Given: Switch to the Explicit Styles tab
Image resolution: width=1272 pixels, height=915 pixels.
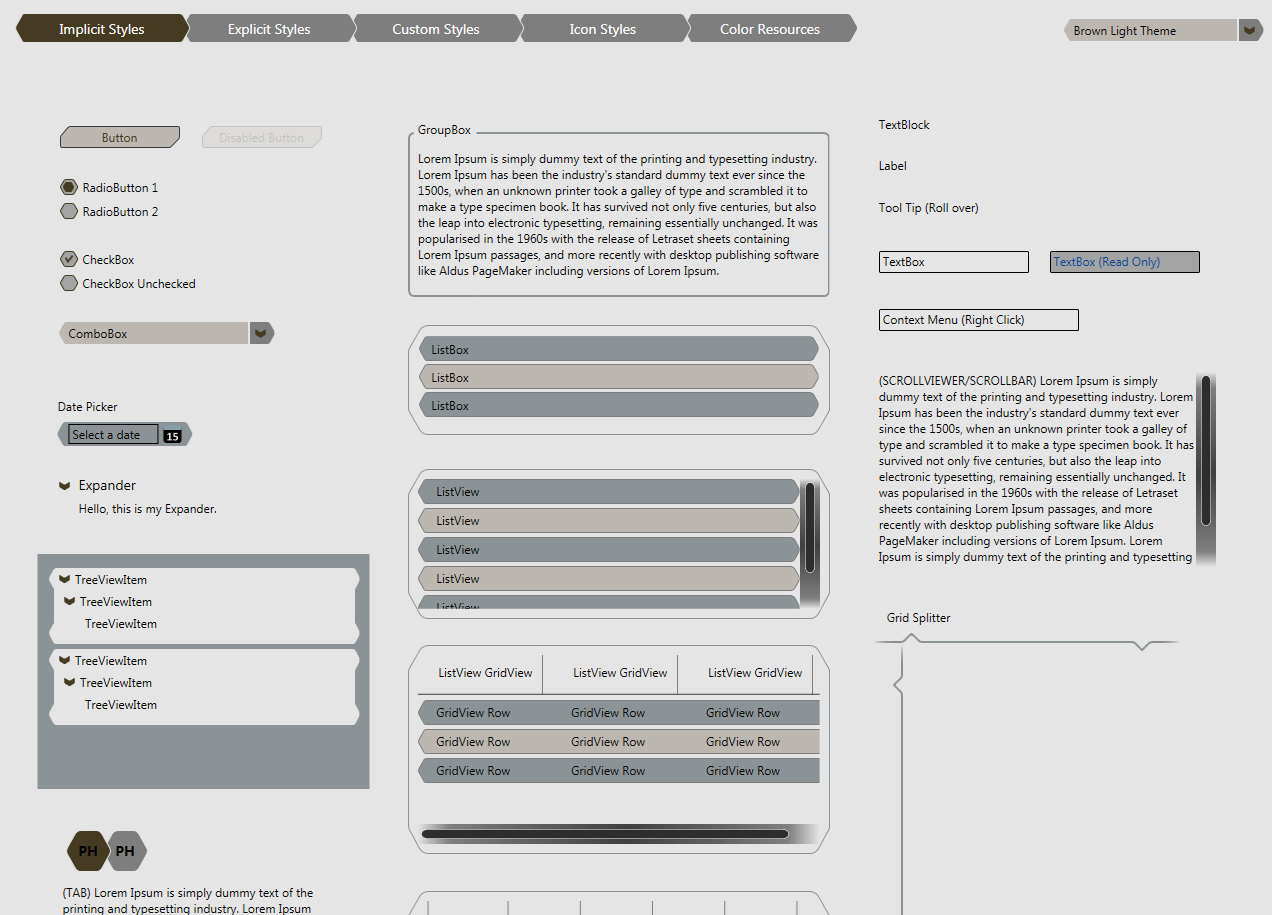Looking at the screenshot, I should [x=269, y=29].
